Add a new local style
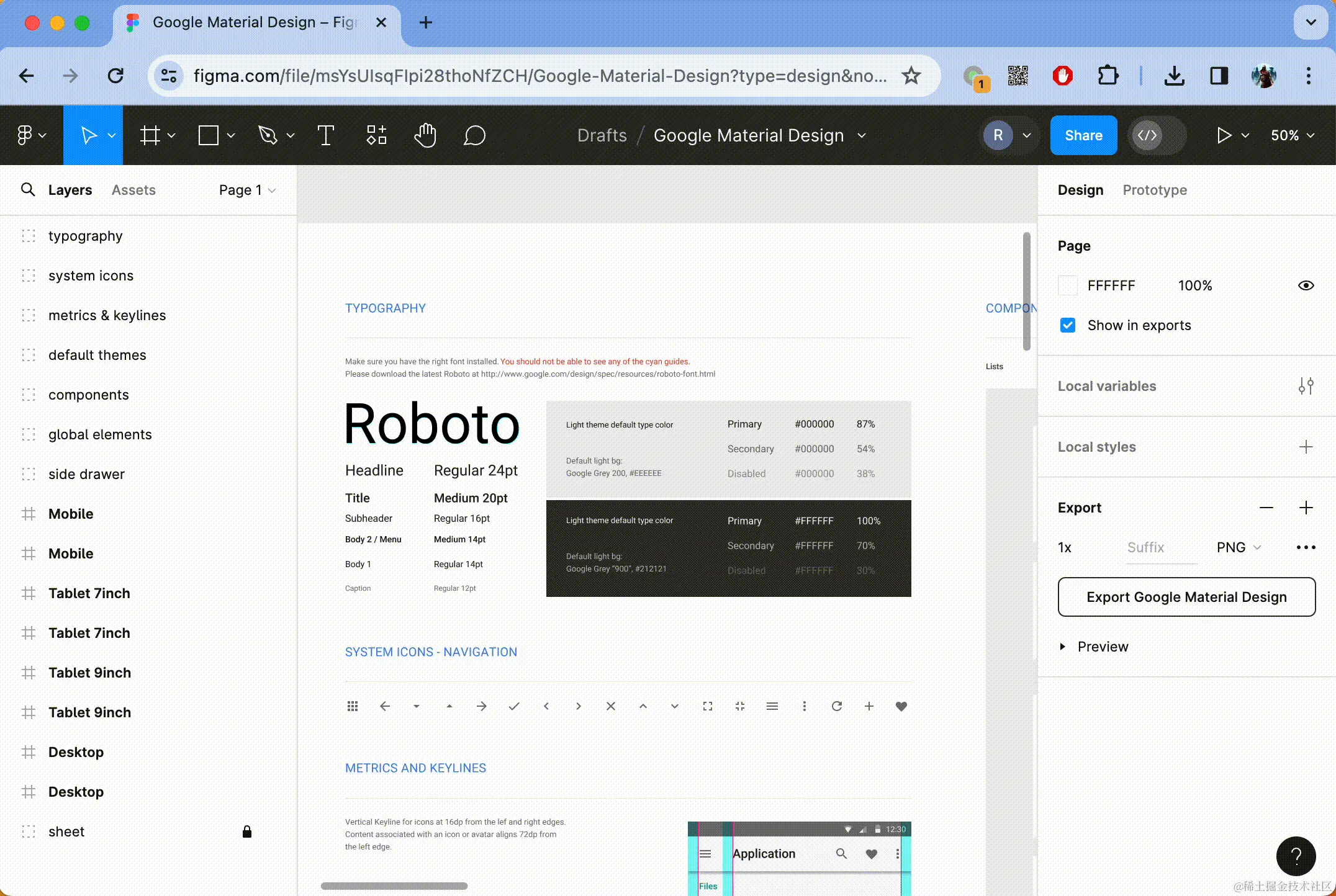Image resolution: width=1336 pixels, height=896 pixels. (x=1306, y=447)
